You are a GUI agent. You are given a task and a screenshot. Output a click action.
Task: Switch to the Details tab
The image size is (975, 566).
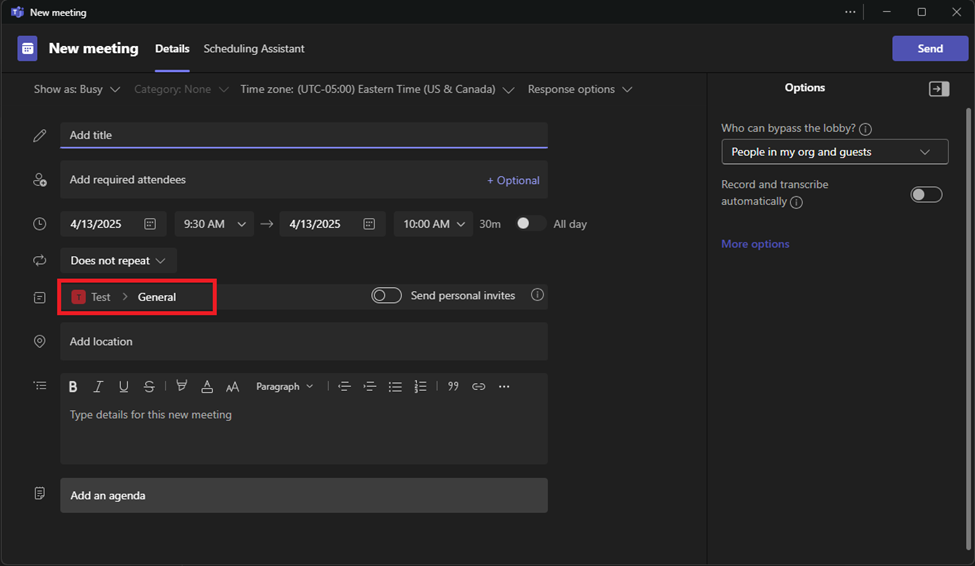pos(172,49)
